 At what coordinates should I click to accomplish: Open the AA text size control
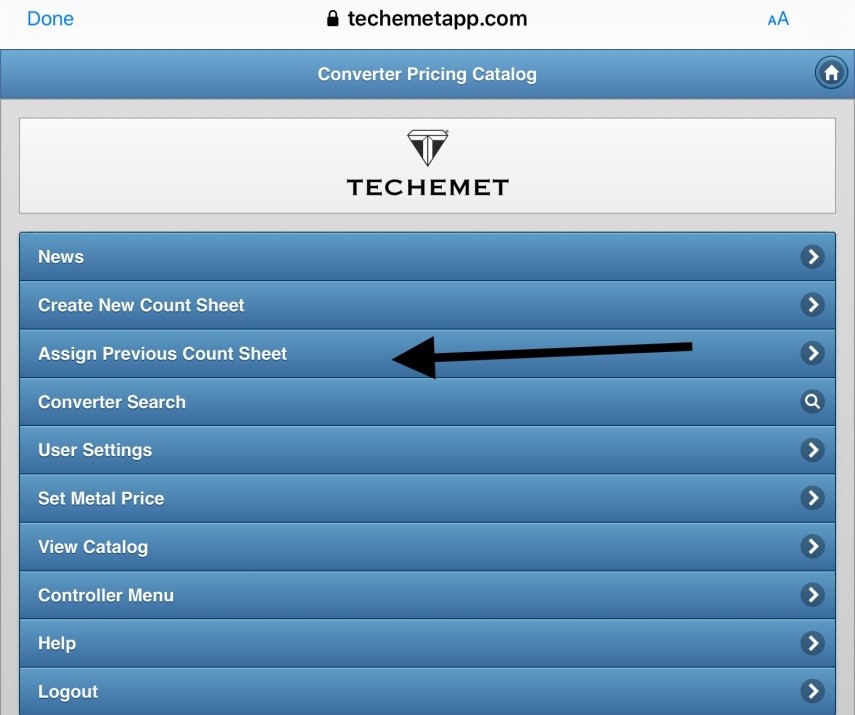778,19
